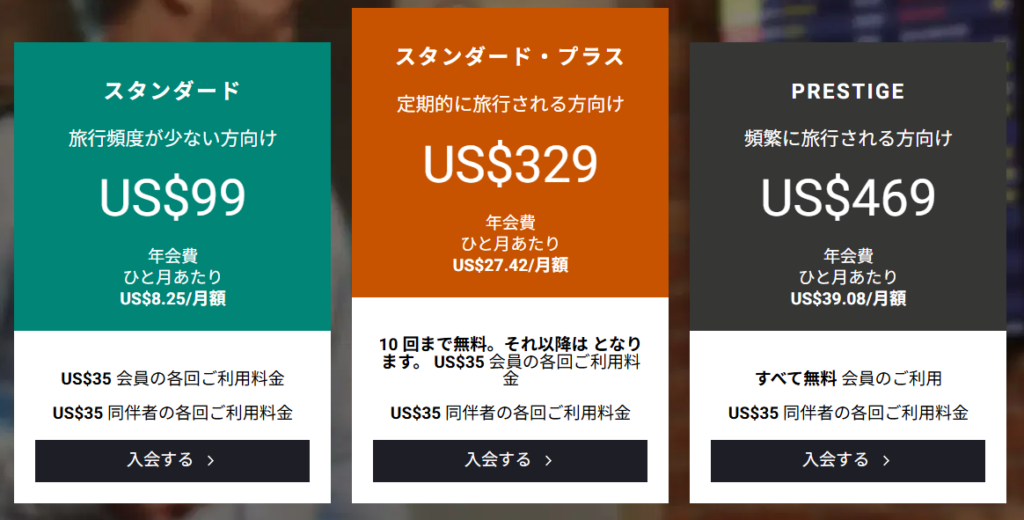
Task: Click the US$99 price on green card
Action: pos(172,197)
